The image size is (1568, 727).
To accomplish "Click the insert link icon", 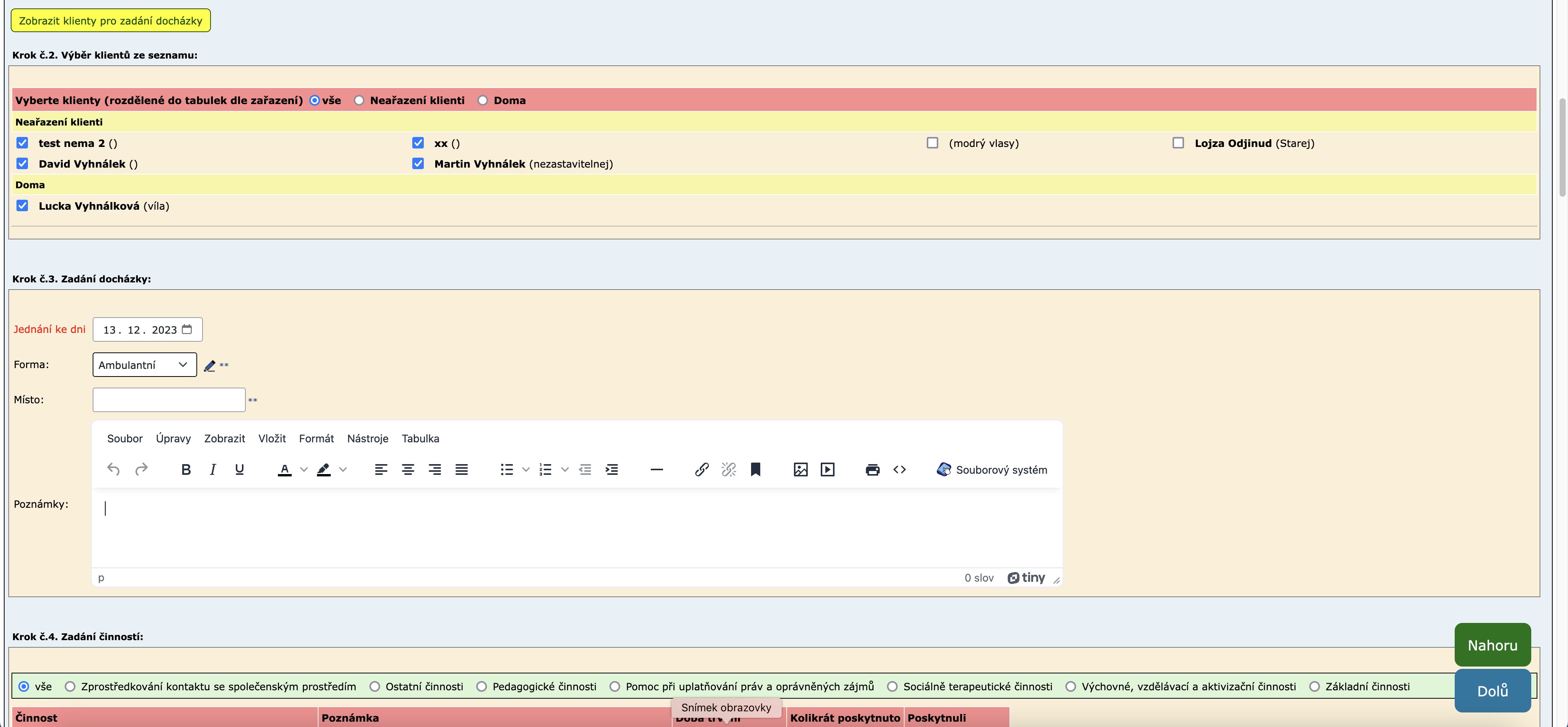I will (701, 469).
